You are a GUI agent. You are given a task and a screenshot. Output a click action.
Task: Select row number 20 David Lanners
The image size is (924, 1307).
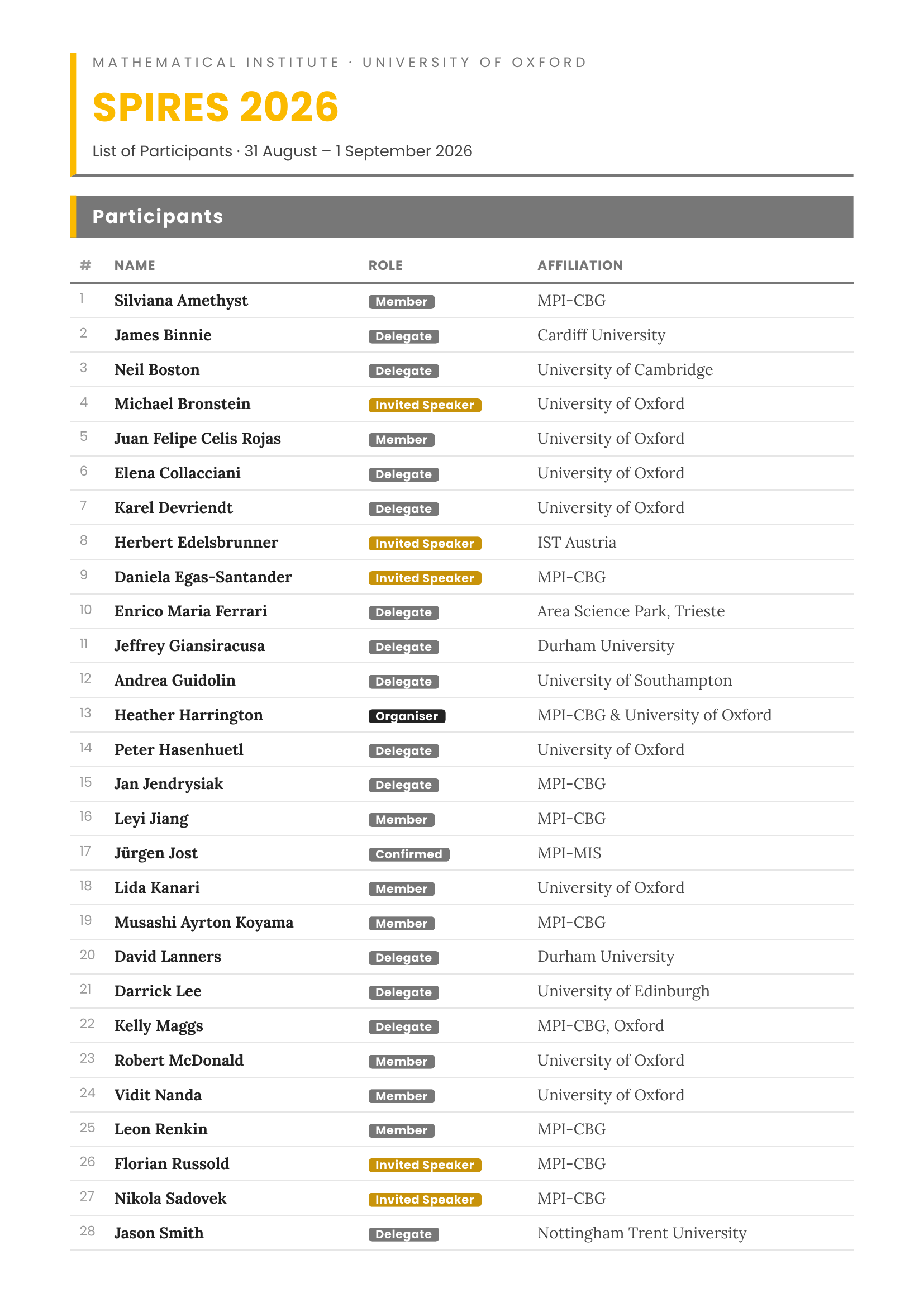[461, 956]
